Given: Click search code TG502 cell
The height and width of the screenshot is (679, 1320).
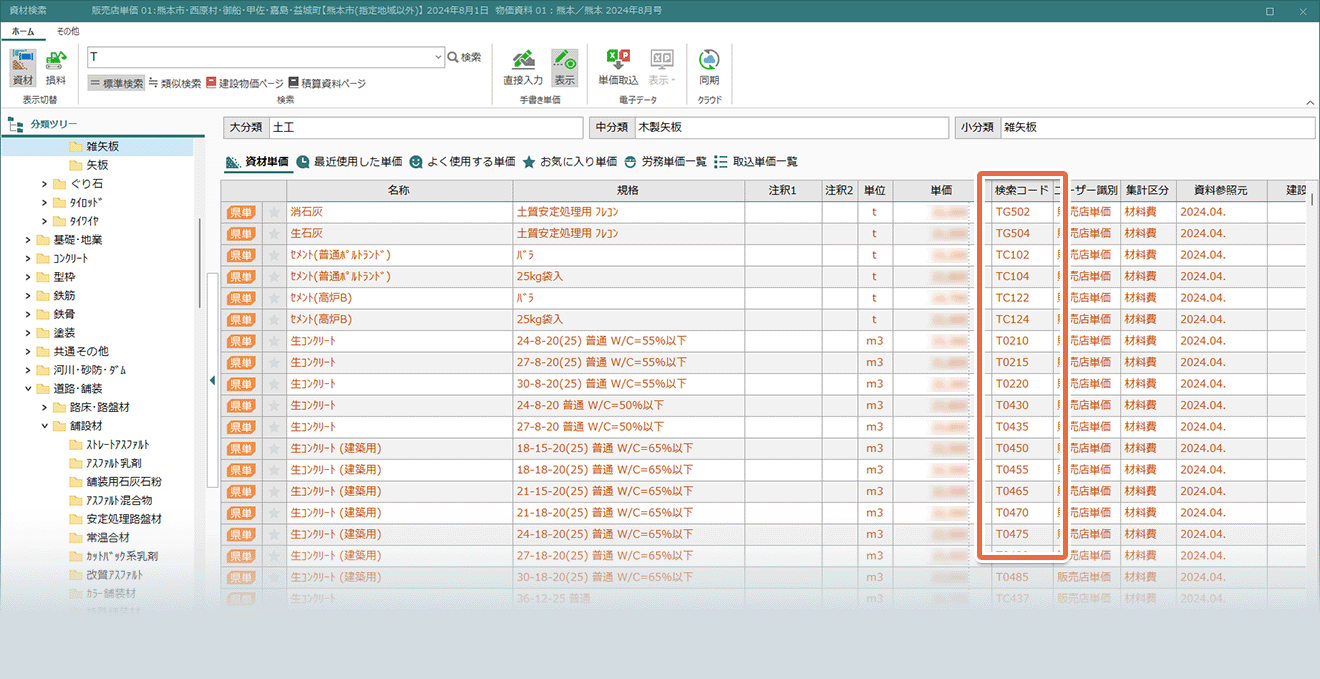Looking at the screenshot, I should 1020,213.
